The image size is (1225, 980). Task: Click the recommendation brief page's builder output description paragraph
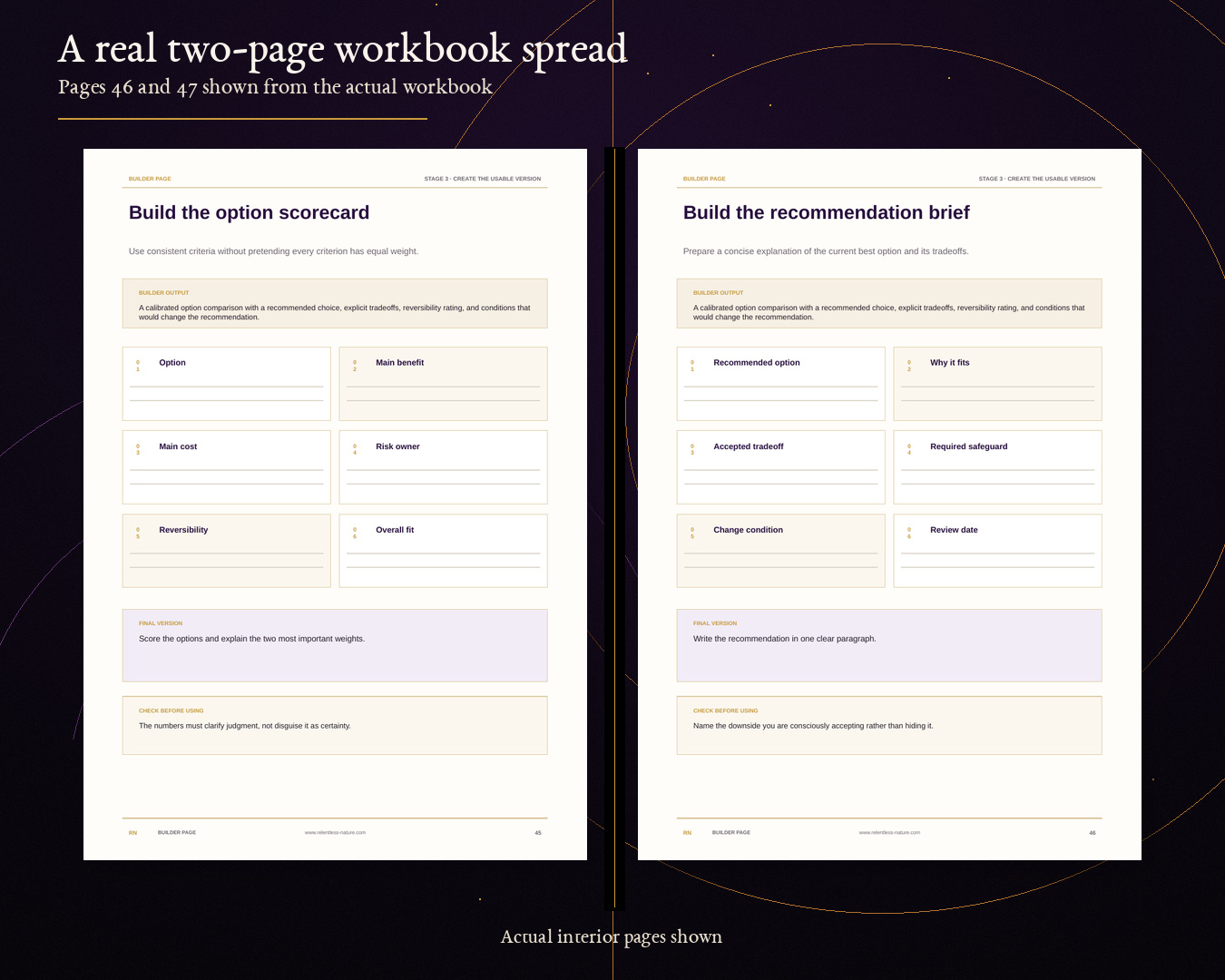tap(889, 312)
